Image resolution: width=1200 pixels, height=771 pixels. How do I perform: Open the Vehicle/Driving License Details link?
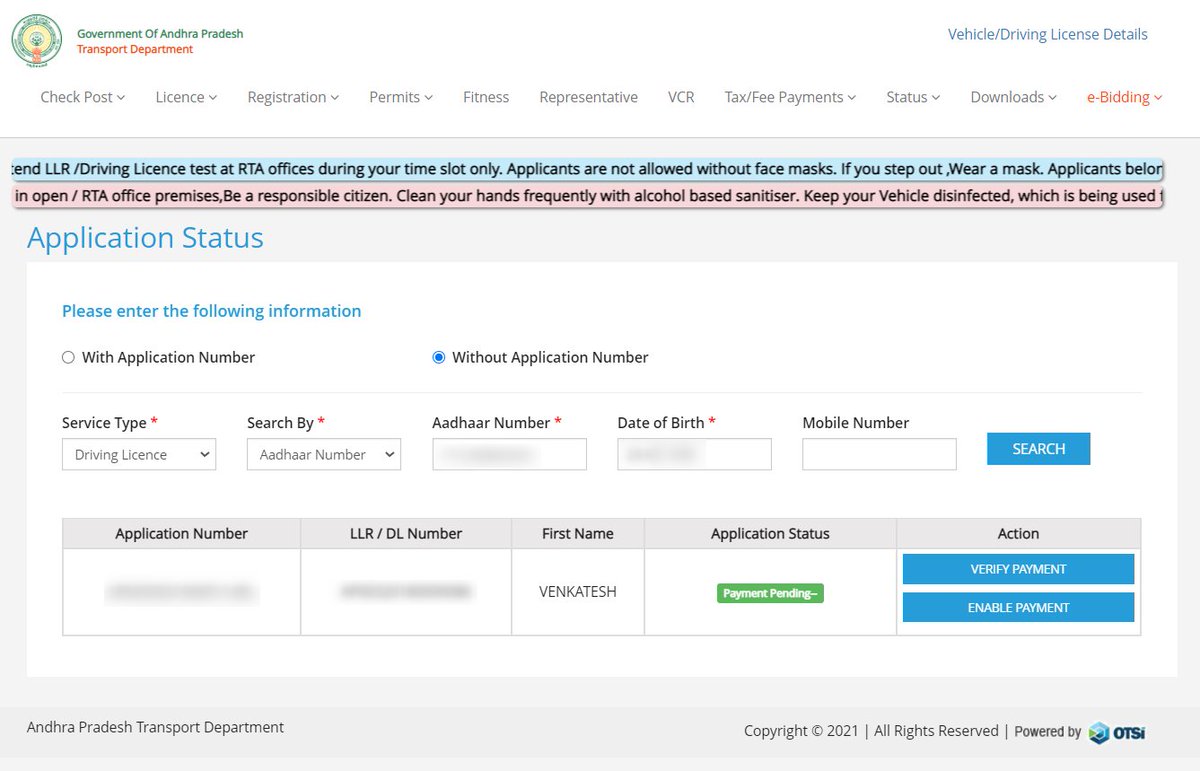pos(1048,34)
